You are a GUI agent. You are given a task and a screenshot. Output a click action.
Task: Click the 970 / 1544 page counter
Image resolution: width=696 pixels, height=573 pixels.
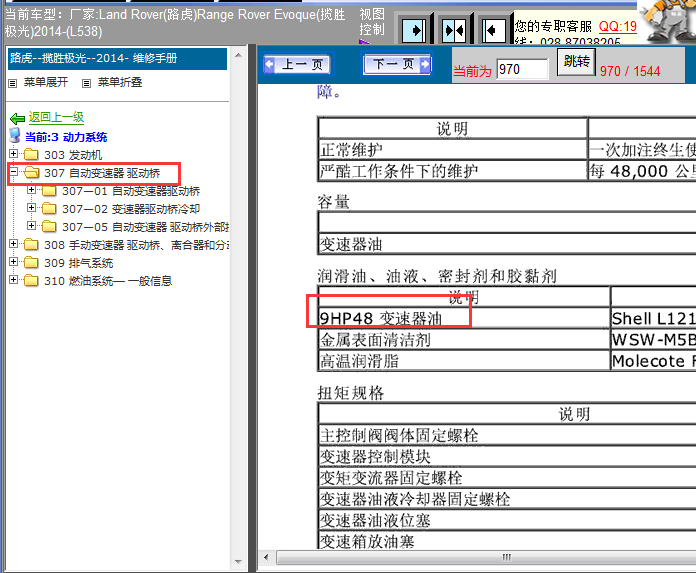[x=630, y=71]
